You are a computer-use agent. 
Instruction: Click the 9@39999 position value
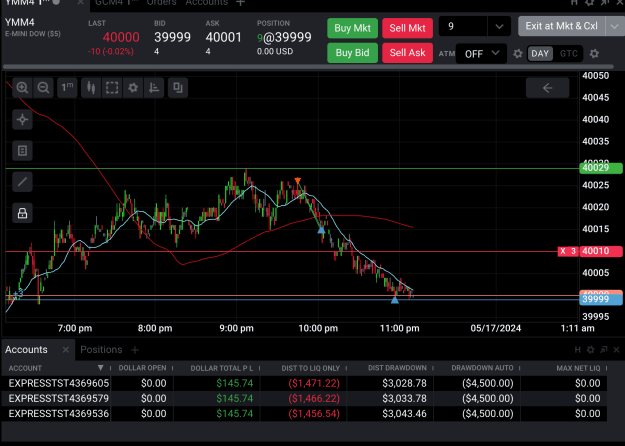click(x=284, y=37)
